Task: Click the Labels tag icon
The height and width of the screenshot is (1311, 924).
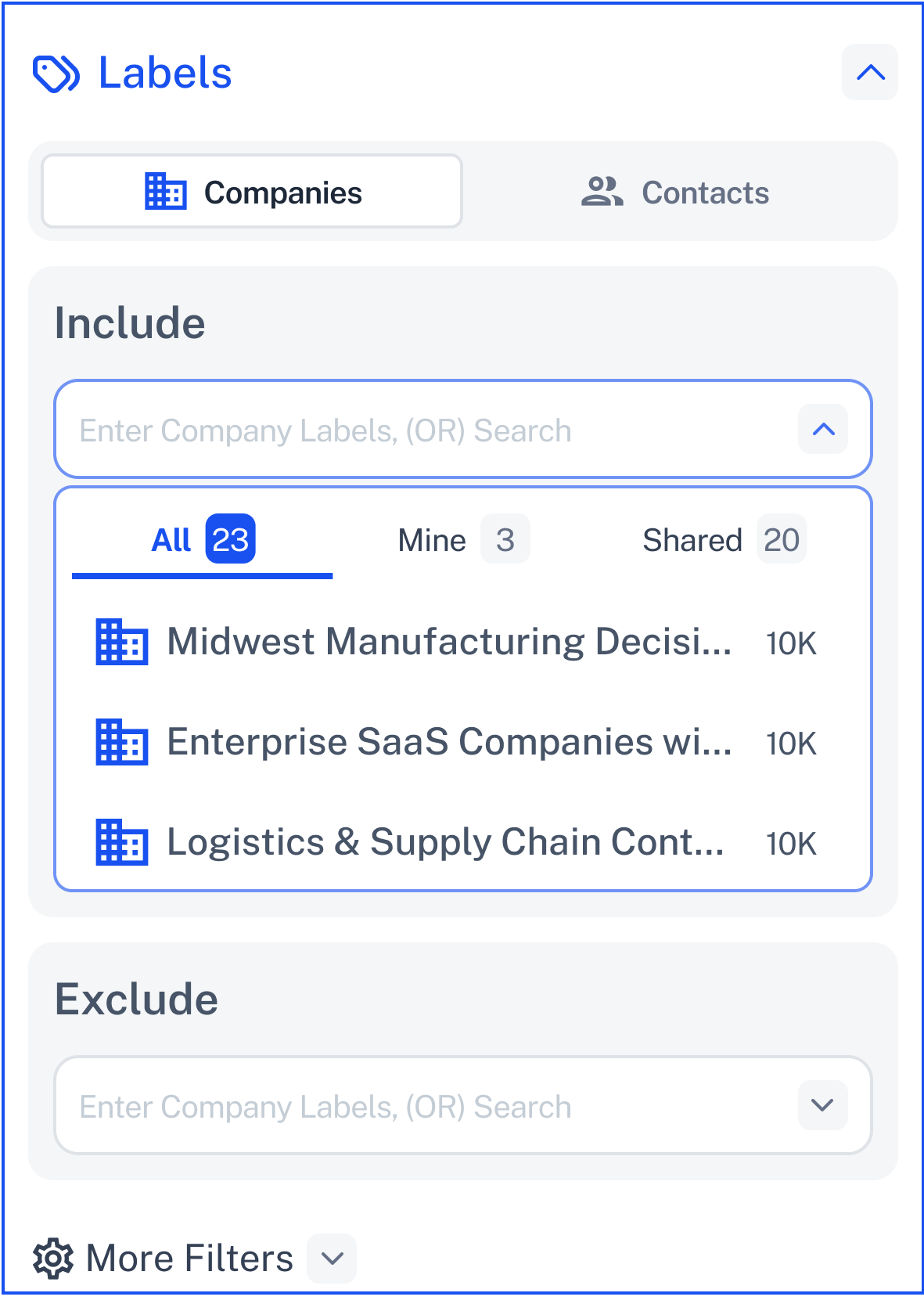Action: [56, 74]
